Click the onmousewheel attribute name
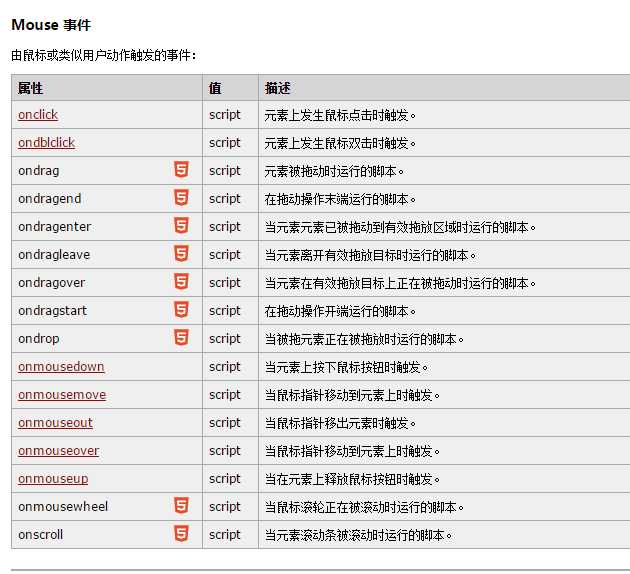Image resolution: width=630 pixels, height=574 pixels. pos(63,507)
